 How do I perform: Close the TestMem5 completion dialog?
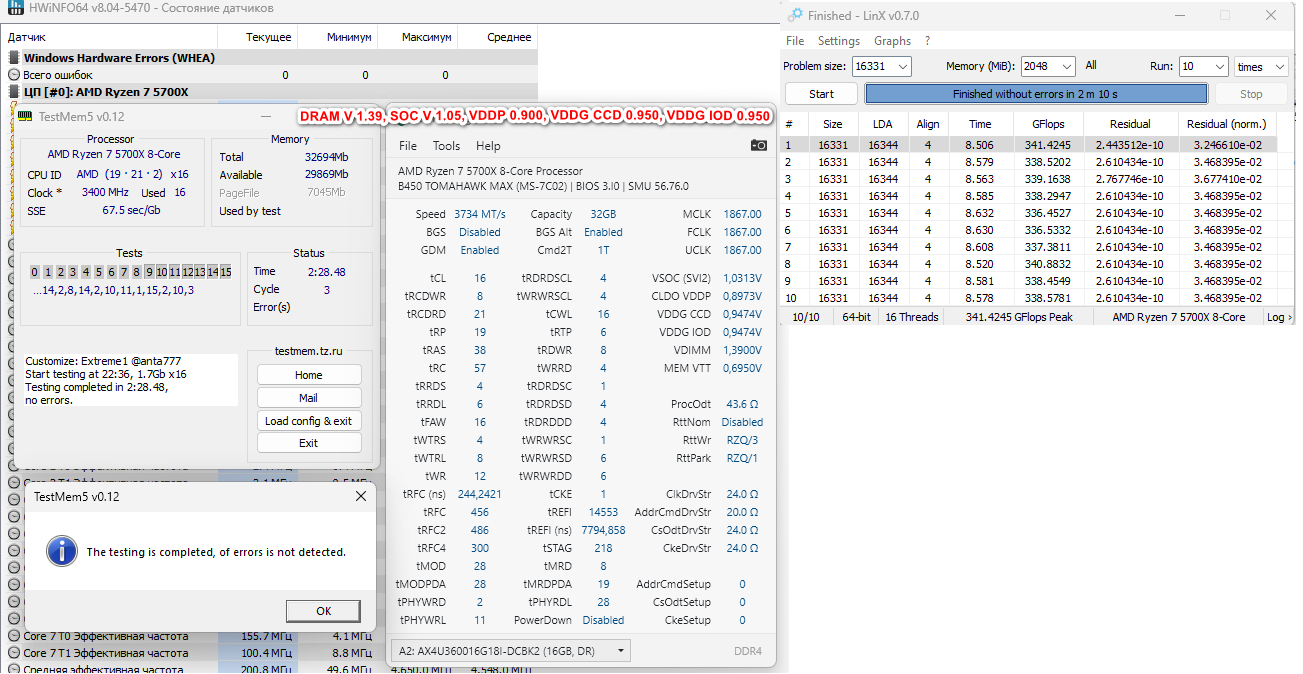coord(361,496)
